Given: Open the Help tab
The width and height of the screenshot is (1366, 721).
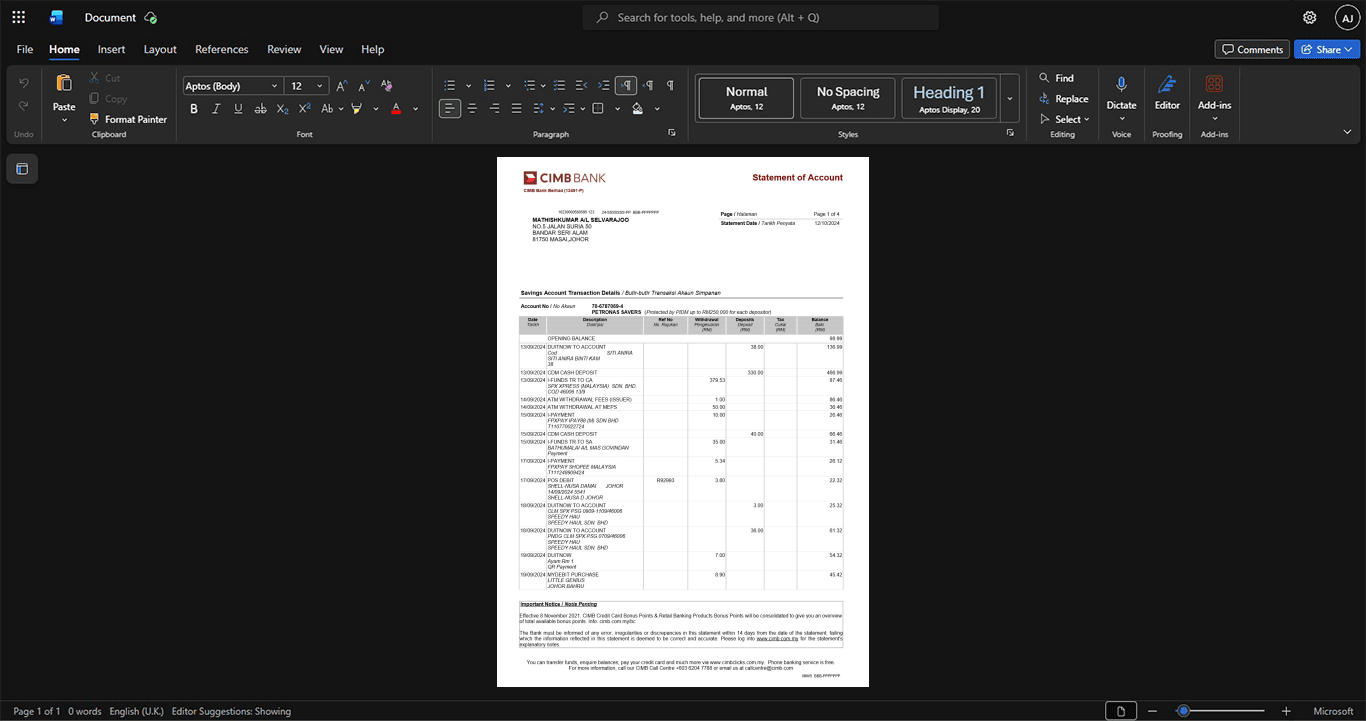Looking at the screenshot, I should coord(372,49).
